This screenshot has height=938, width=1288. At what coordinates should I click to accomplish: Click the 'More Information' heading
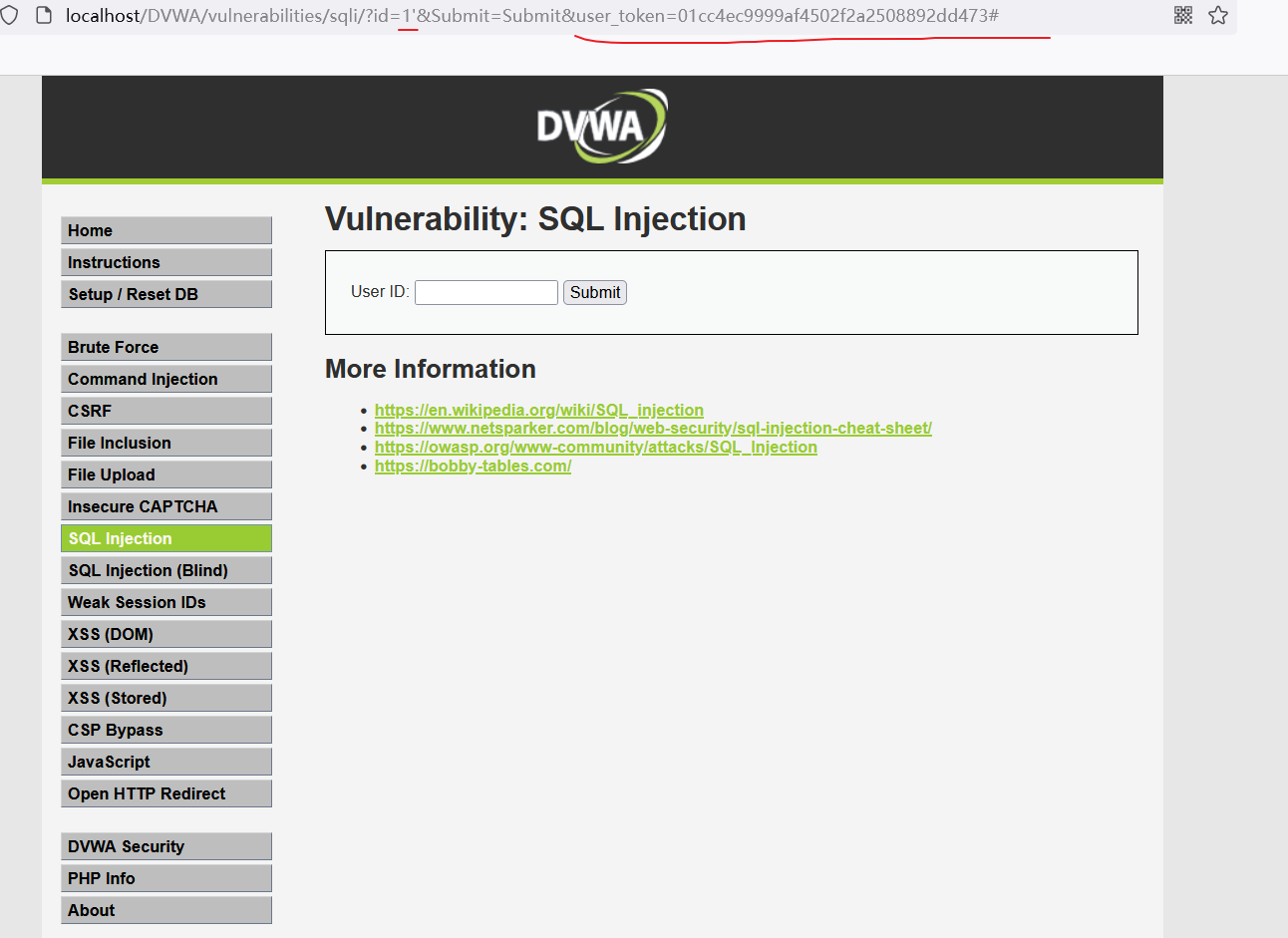click(431, 369)
